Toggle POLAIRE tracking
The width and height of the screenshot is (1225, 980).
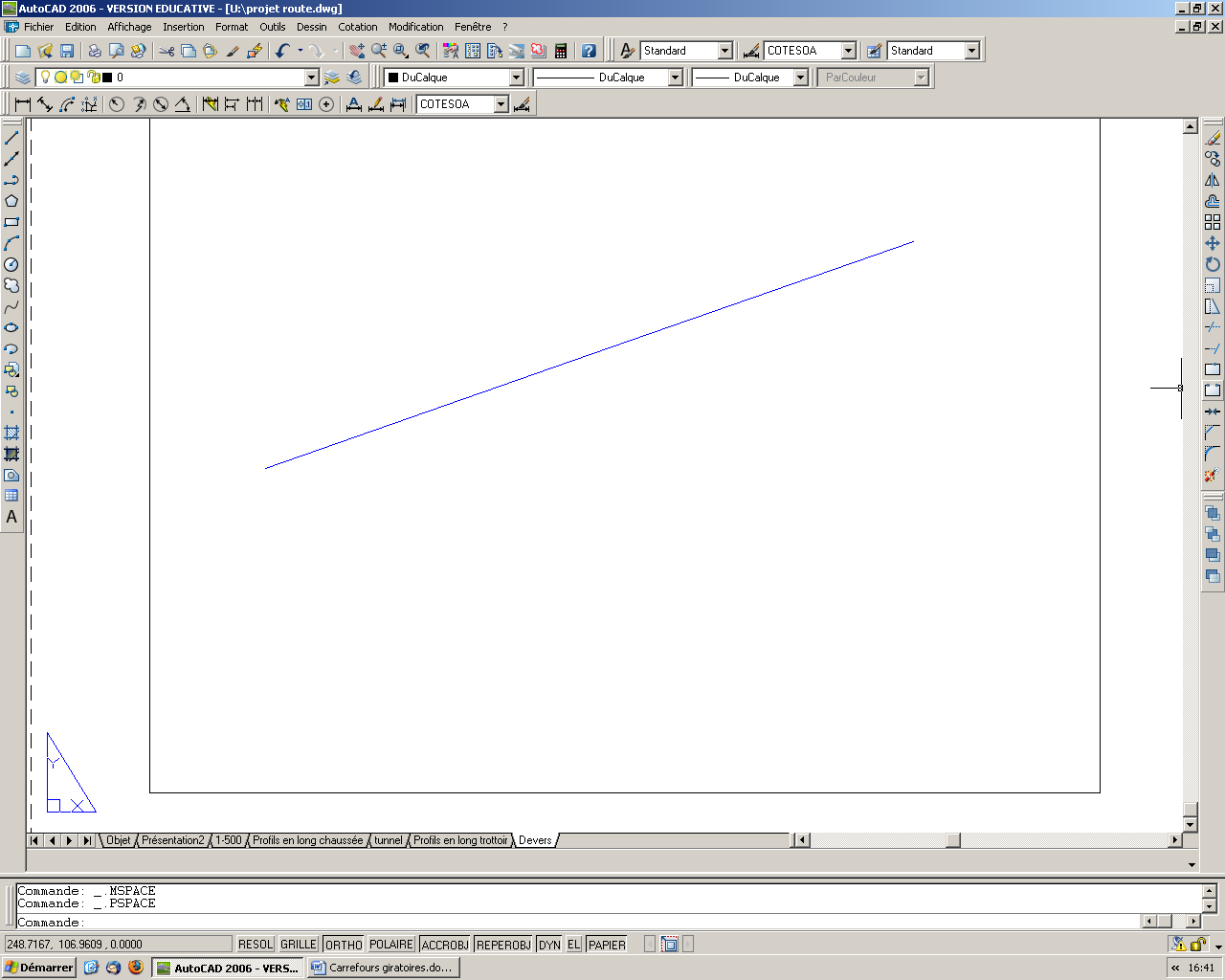click(x=391, y=945)
